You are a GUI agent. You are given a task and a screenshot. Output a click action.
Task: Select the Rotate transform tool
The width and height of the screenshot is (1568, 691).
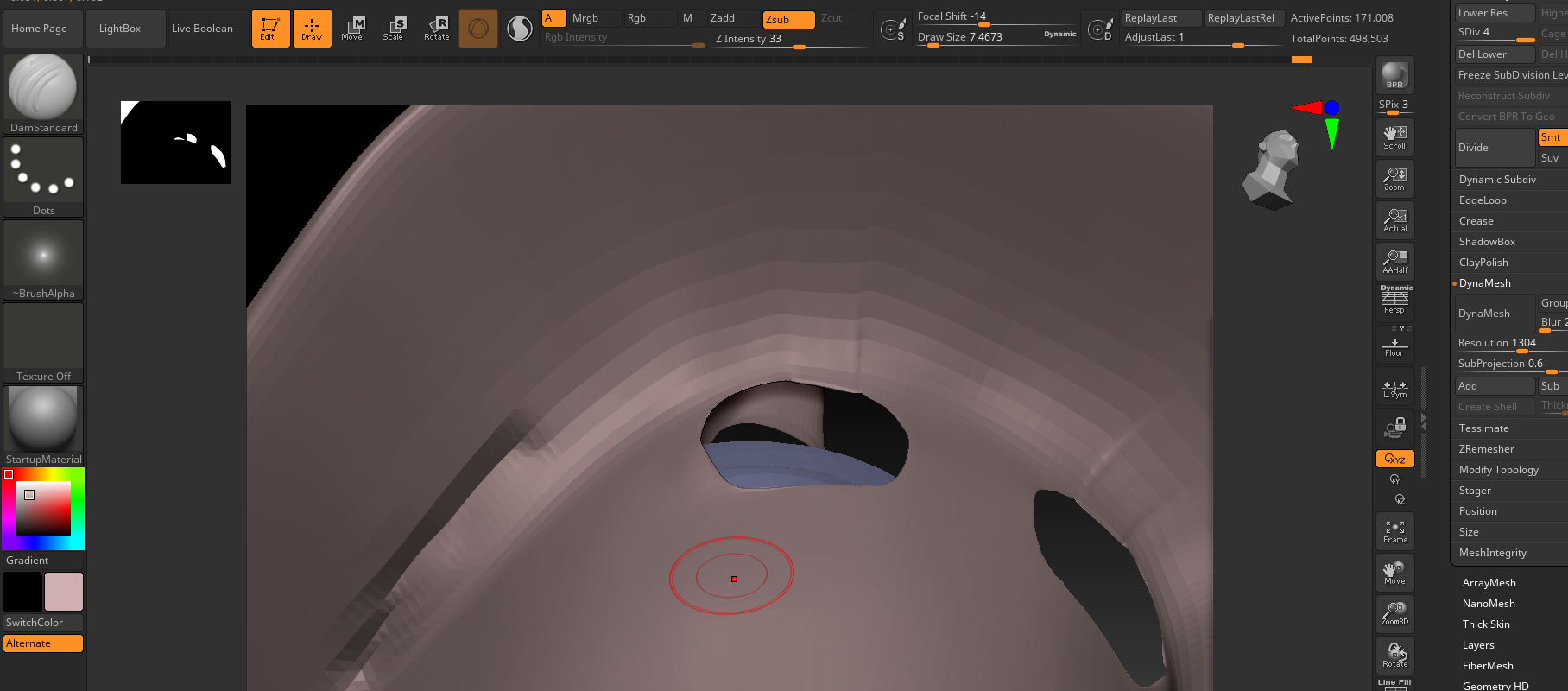click(x=436, y=29)
